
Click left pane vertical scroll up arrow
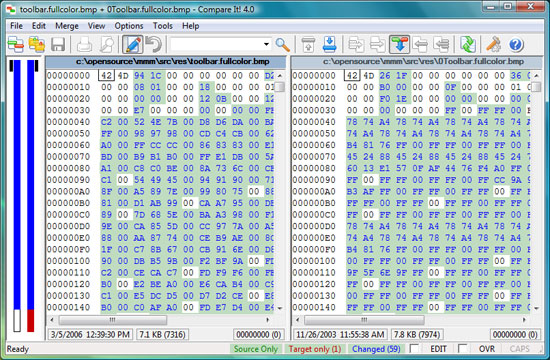[280, 75]
